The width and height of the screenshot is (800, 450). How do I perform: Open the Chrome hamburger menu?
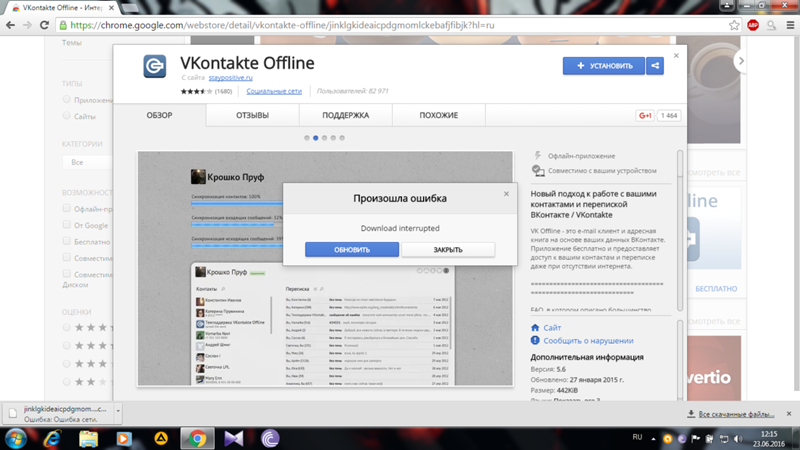(790, 25)
